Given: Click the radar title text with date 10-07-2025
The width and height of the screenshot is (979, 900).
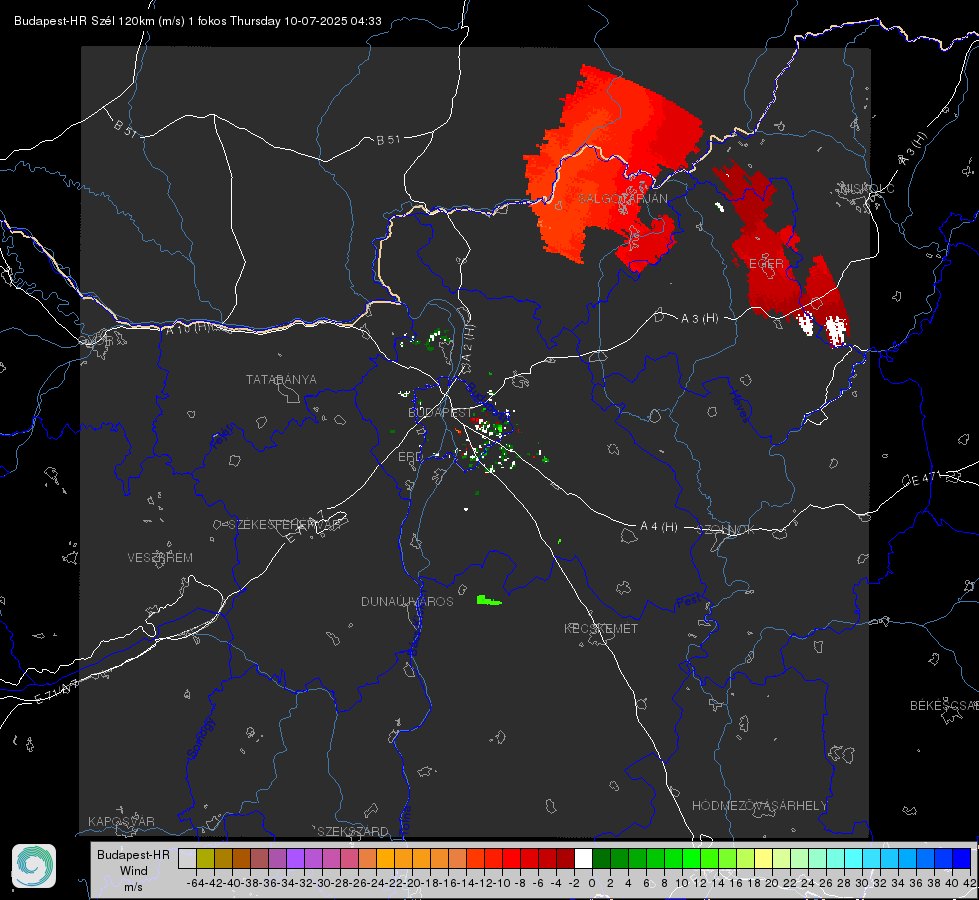Looking at the screenshot, I should click(198, 21).
